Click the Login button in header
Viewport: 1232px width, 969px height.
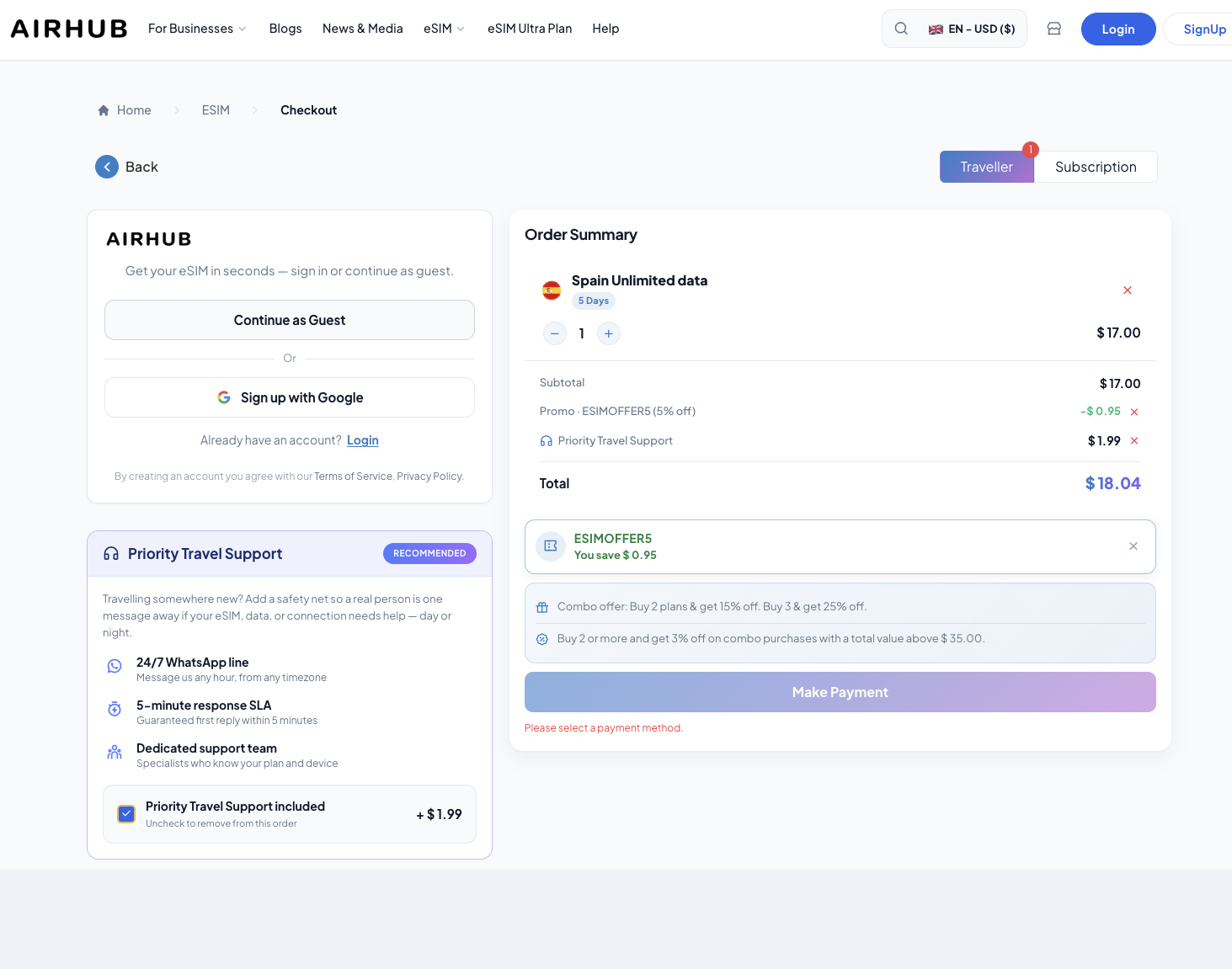click(1118, 29)
